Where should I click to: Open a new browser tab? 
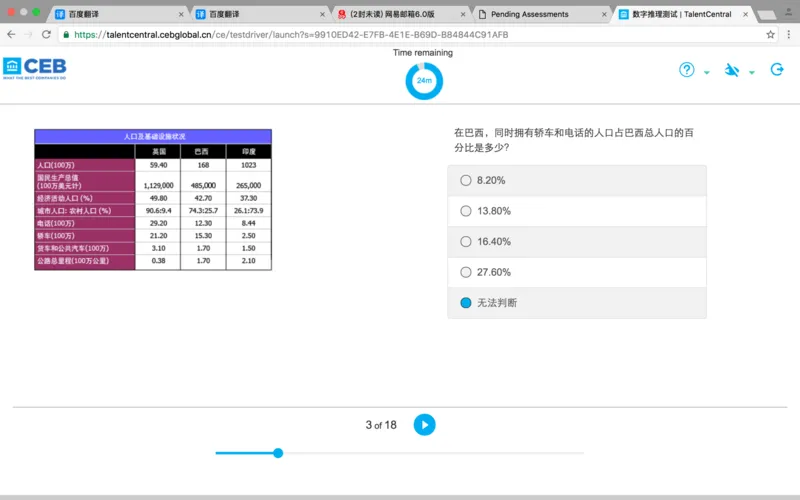[x=766, y=15]
